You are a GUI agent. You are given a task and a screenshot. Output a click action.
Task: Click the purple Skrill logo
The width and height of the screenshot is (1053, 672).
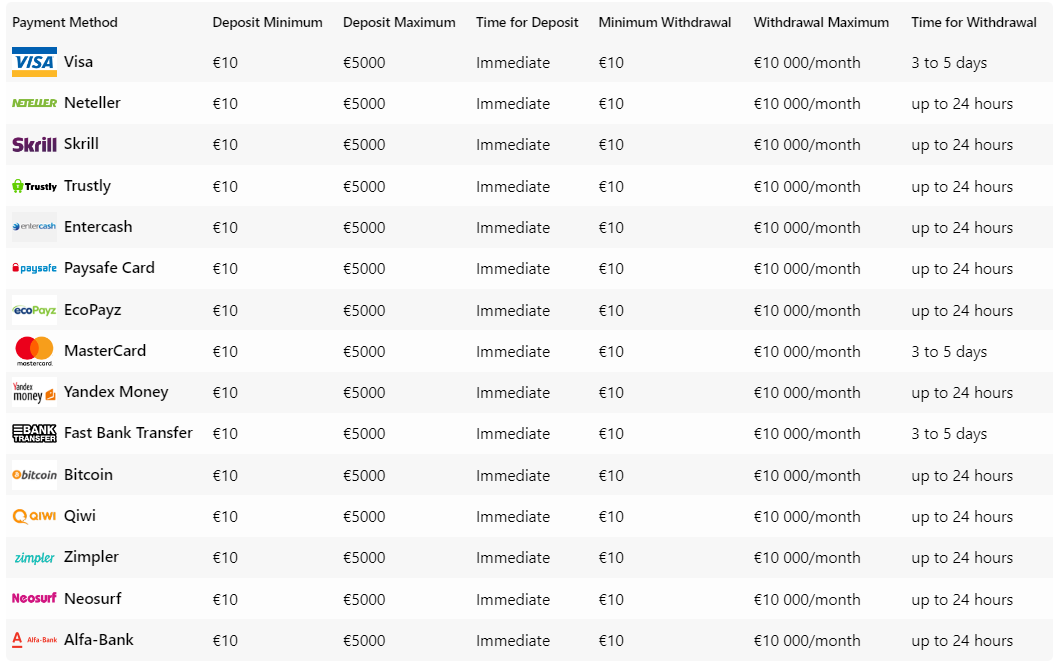tap(34, 145)
